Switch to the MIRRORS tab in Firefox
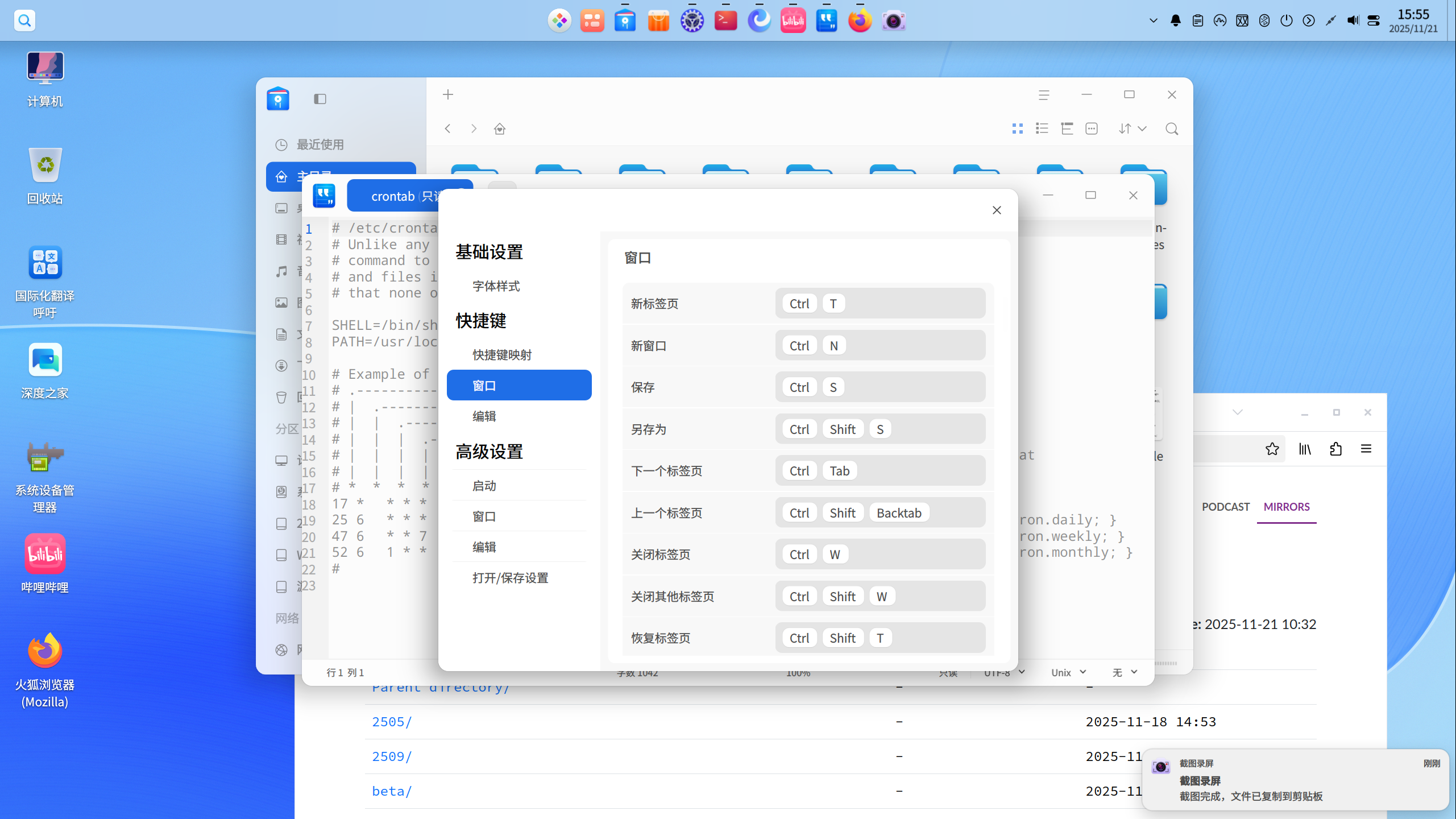 click(1286, 507)
